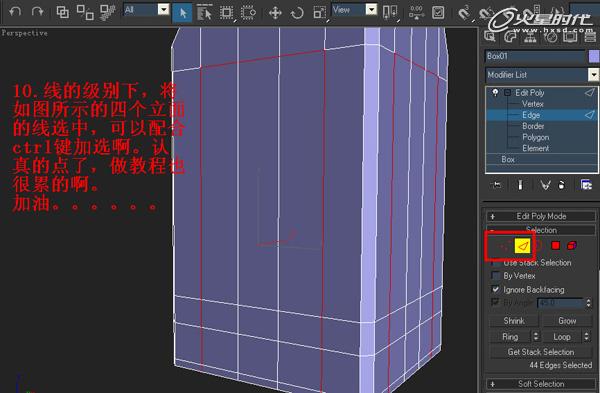Click the Redo arrow icon

pyautogui.click(x=38, y=11)
